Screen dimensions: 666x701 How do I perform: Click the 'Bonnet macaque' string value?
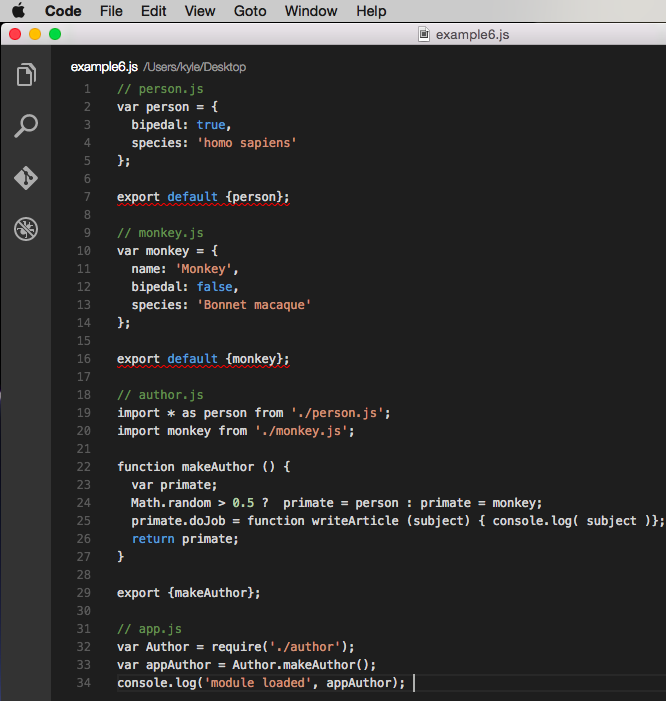256,304
